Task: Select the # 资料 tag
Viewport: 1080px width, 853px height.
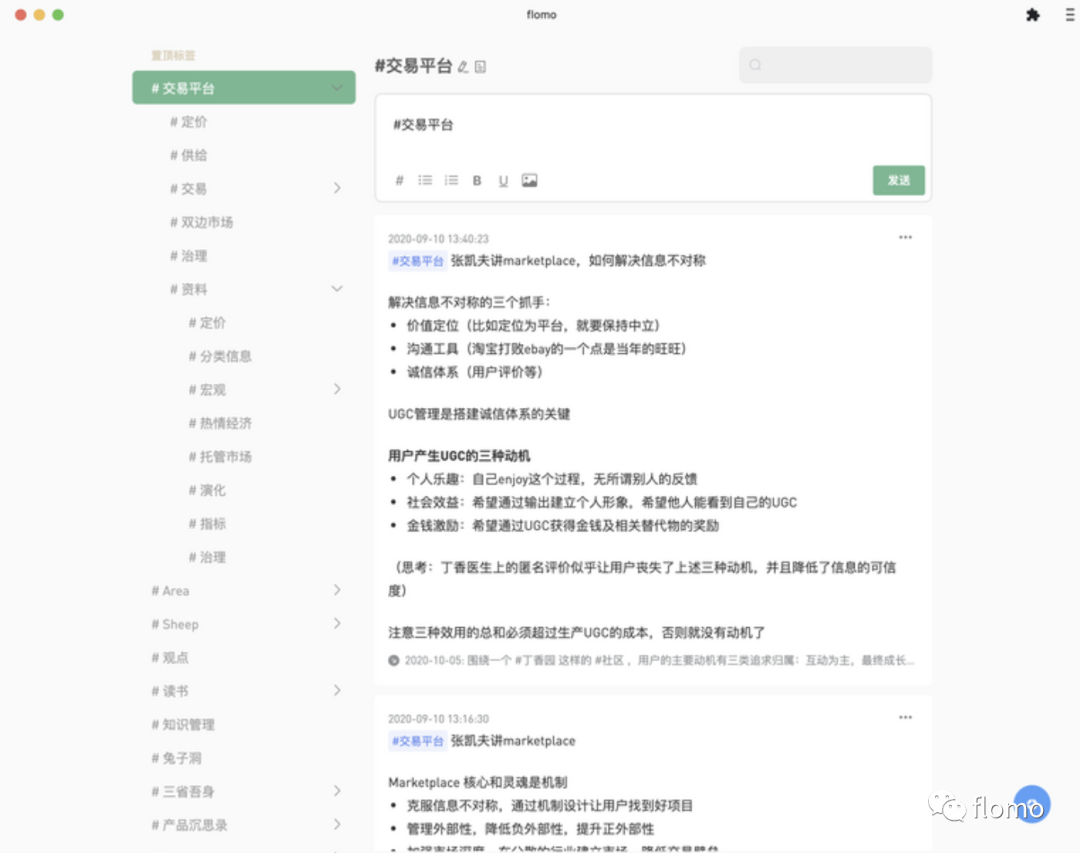Action: [x=188, y=289]
